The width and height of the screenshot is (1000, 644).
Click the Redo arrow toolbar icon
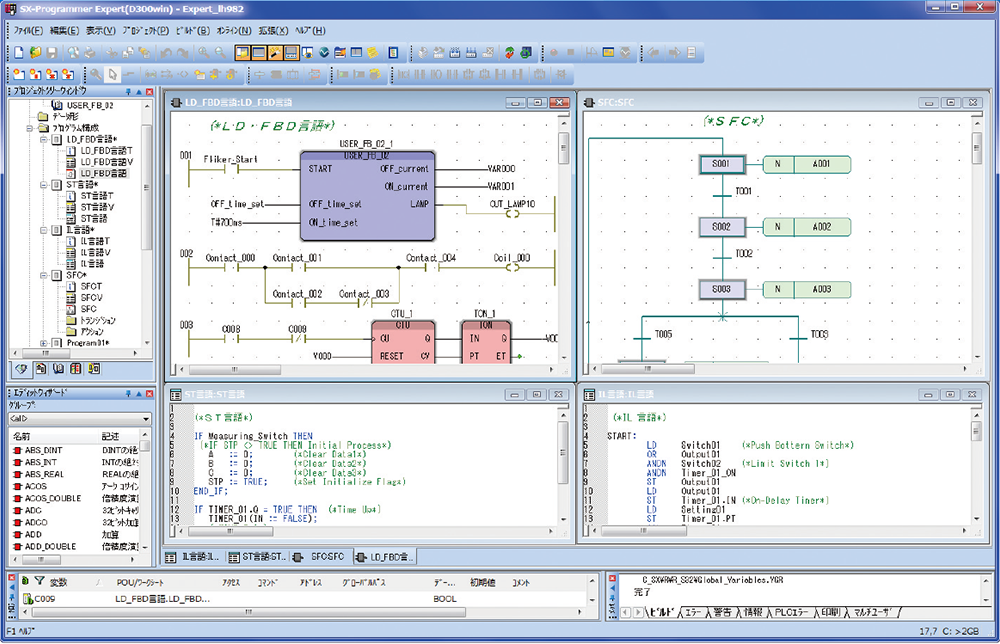[182, 53]
